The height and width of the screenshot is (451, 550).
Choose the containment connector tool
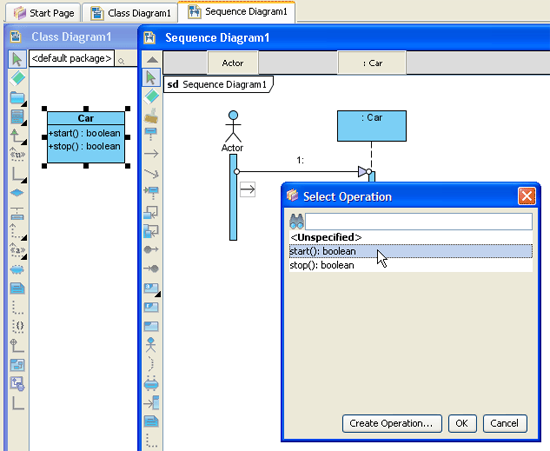point(17,346)
